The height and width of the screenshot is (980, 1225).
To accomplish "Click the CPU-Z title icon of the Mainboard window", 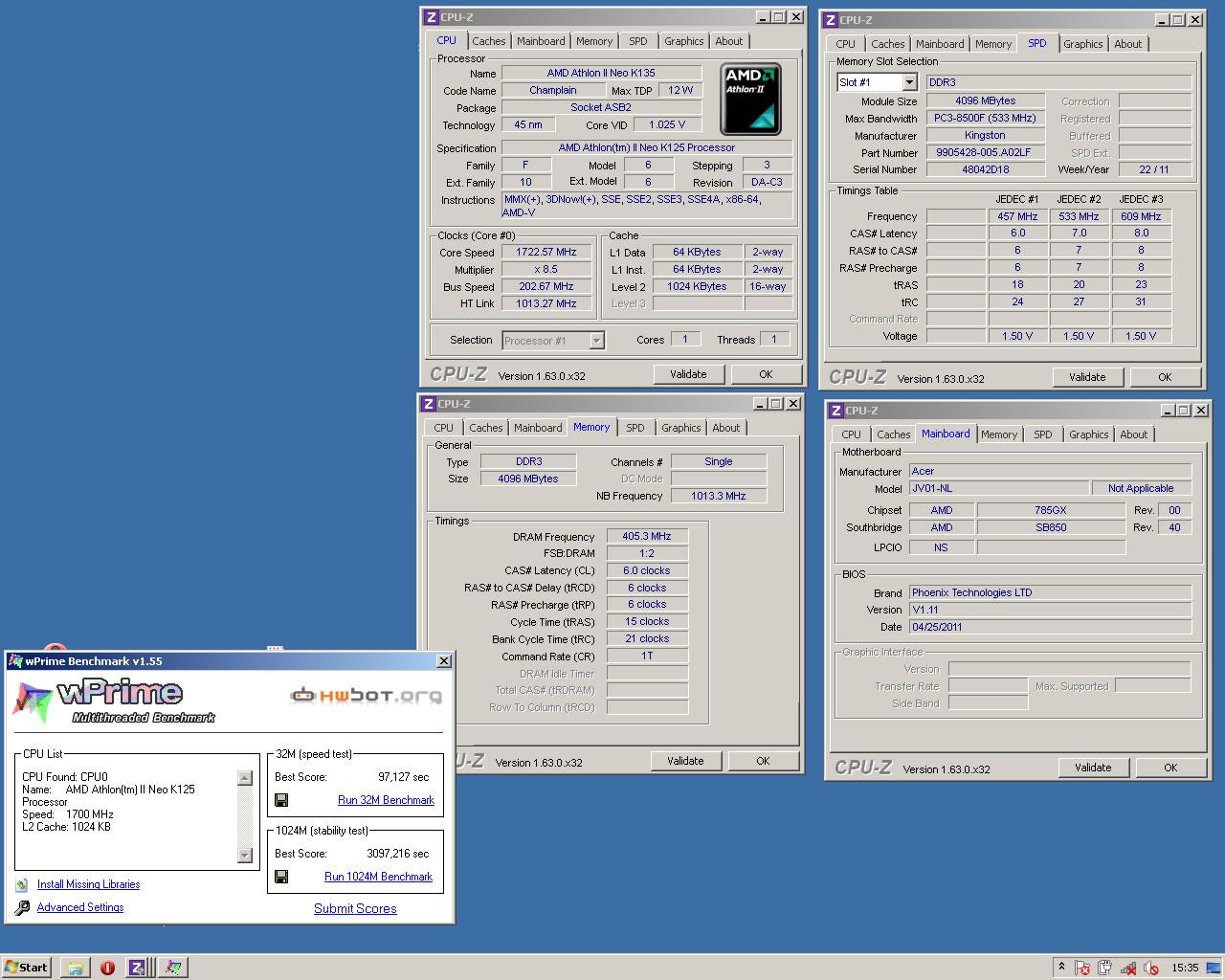I will coord(835,411).
